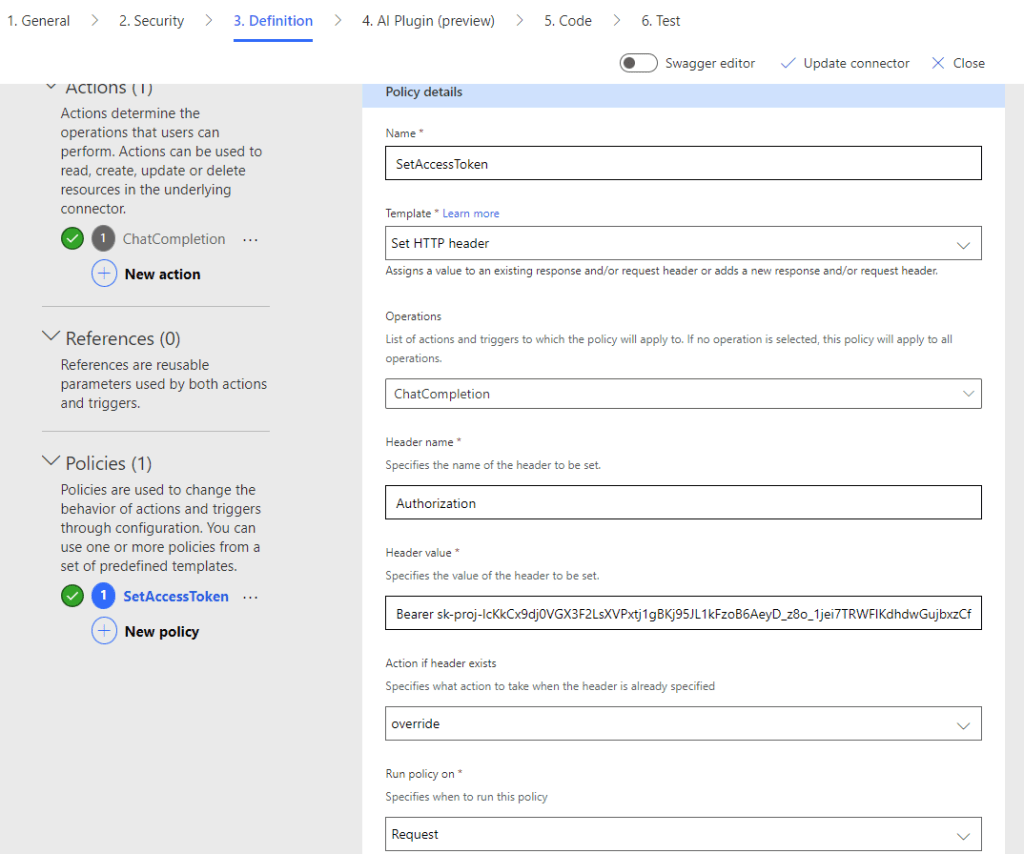
Task: Click the green checkmark beside SetAccessToken policy
Action: coord(72,597)
